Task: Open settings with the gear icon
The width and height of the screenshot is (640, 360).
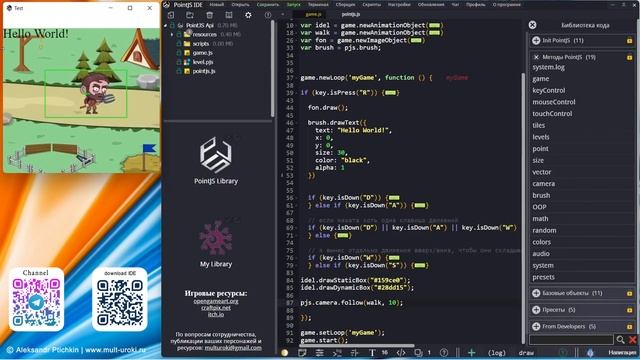Action: click(248, 15)
